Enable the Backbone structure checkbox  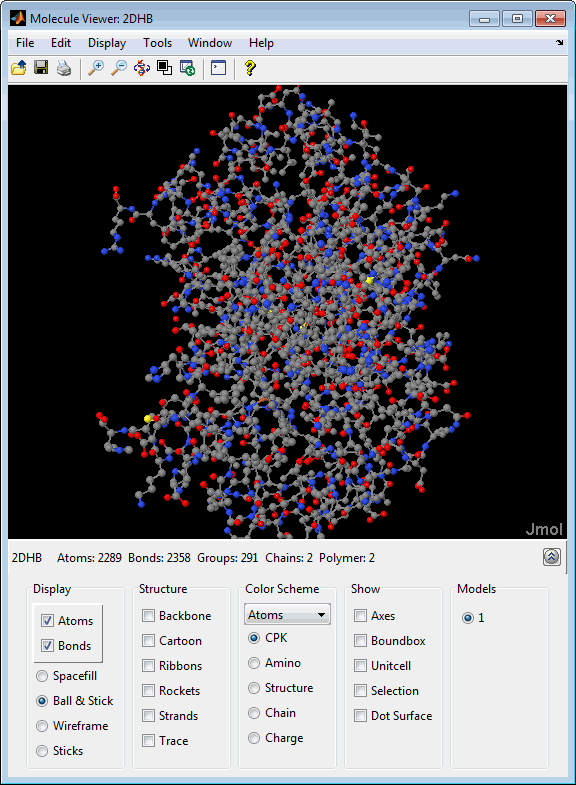point(148,615)
